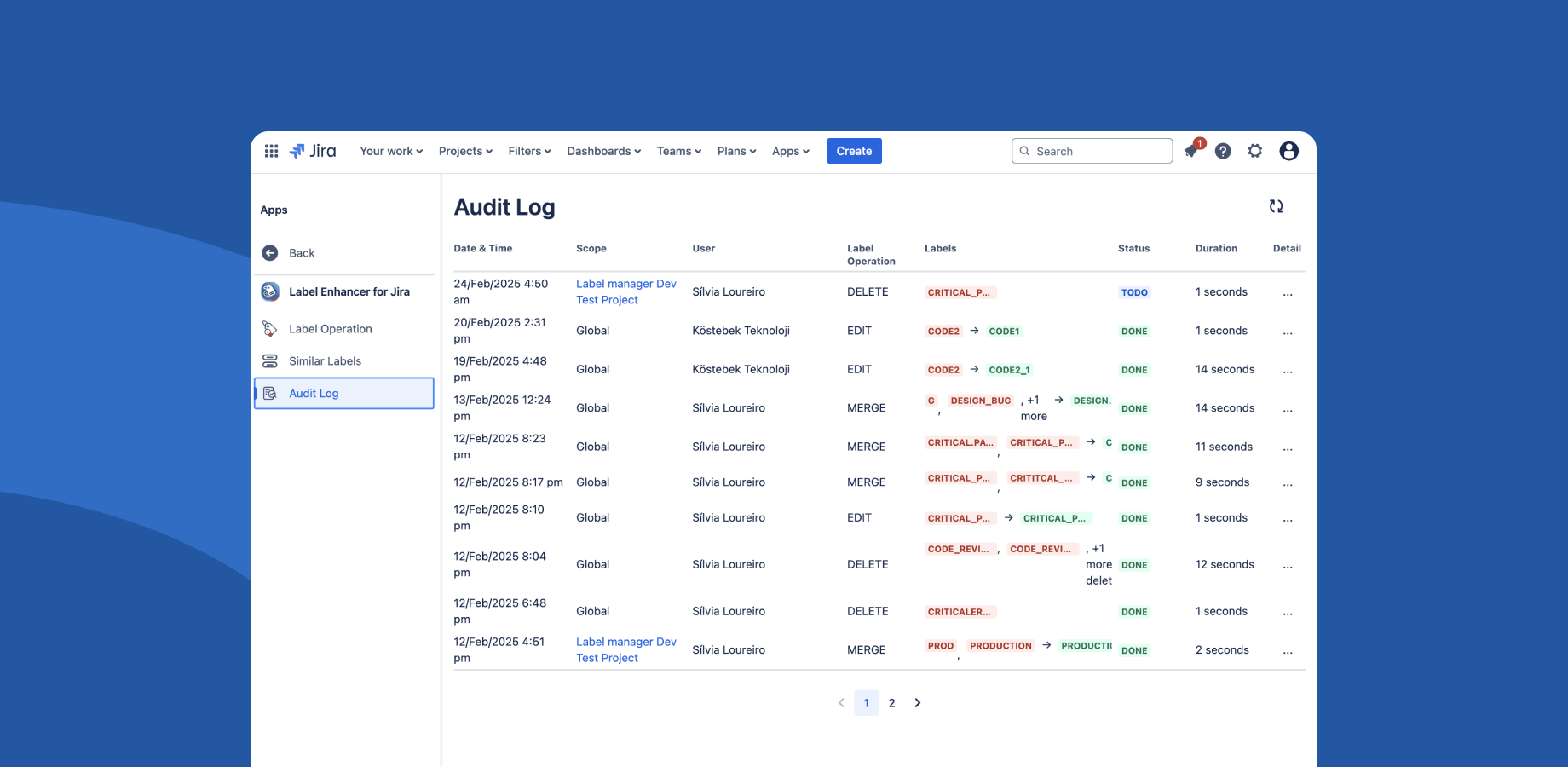Select page 1 in pagination
This screenshot has height=767, width=1568.
coord(866,703)
